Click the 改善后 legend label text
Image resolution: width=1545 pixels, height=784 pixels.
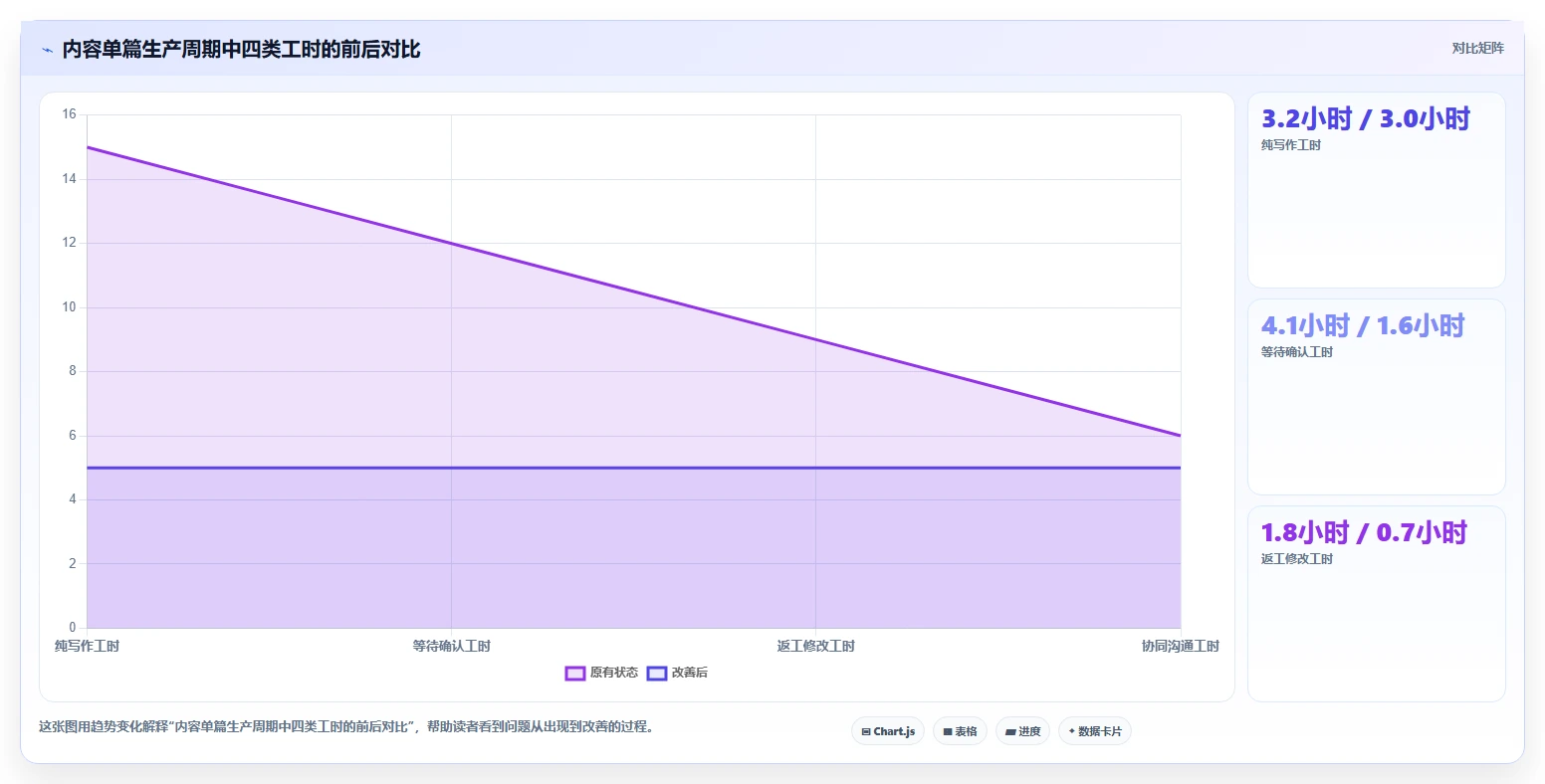pyautogui.click(x=690, y=674)
